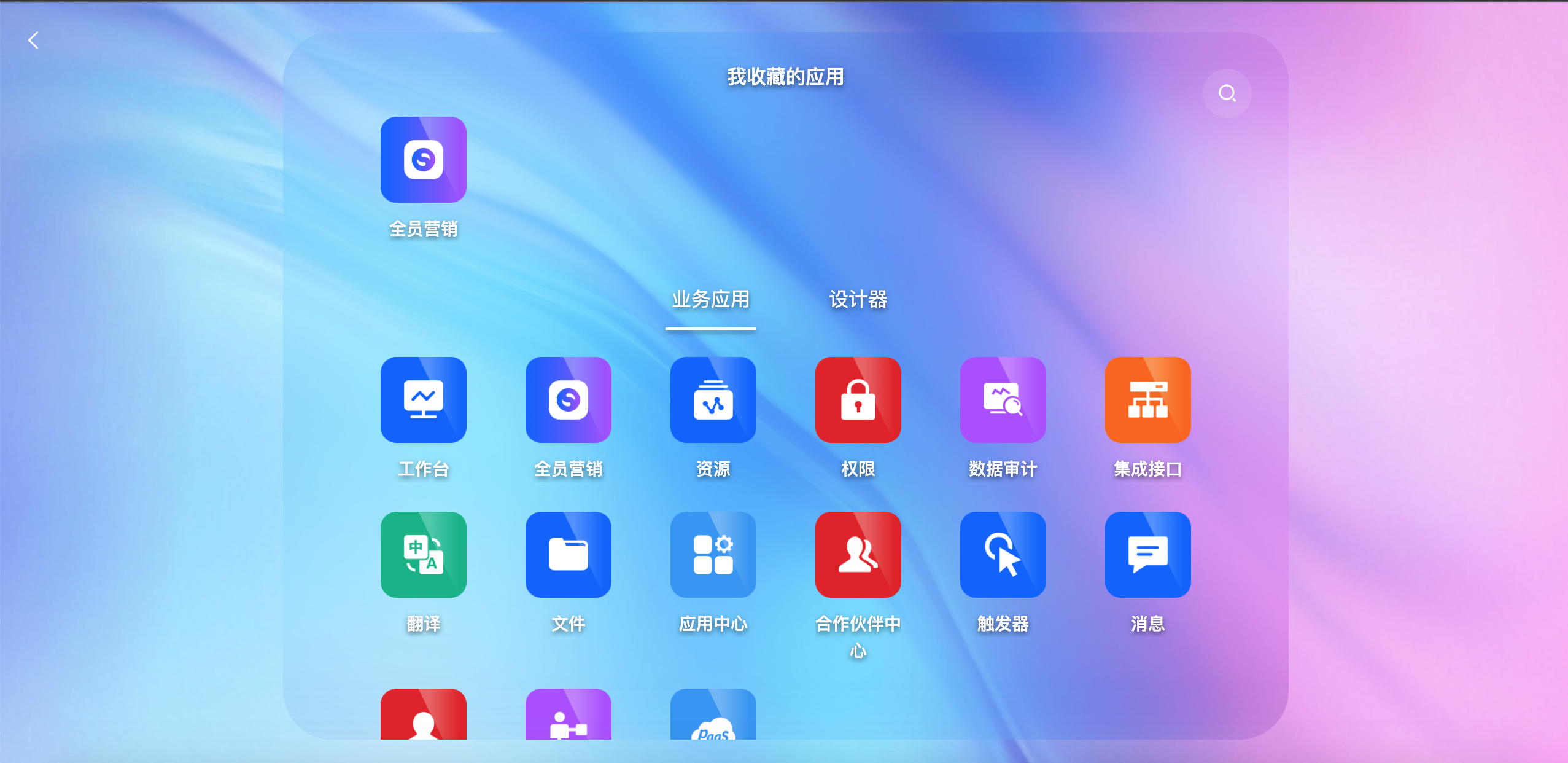Open the 消息 messages app

(x=1147, y=554)
